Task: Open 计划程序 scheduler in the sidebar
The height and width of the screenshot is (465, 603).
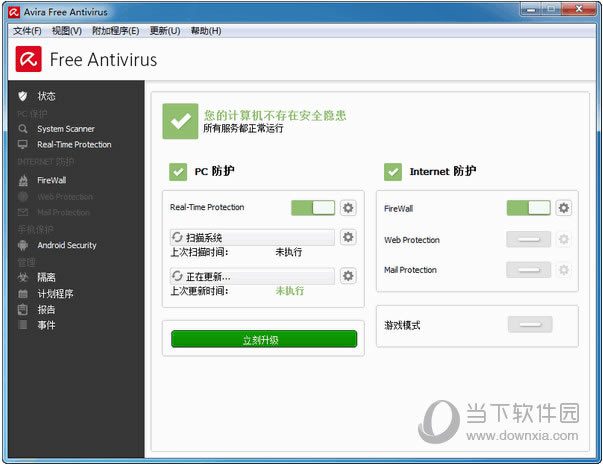Action: click(x=55, y=294)
